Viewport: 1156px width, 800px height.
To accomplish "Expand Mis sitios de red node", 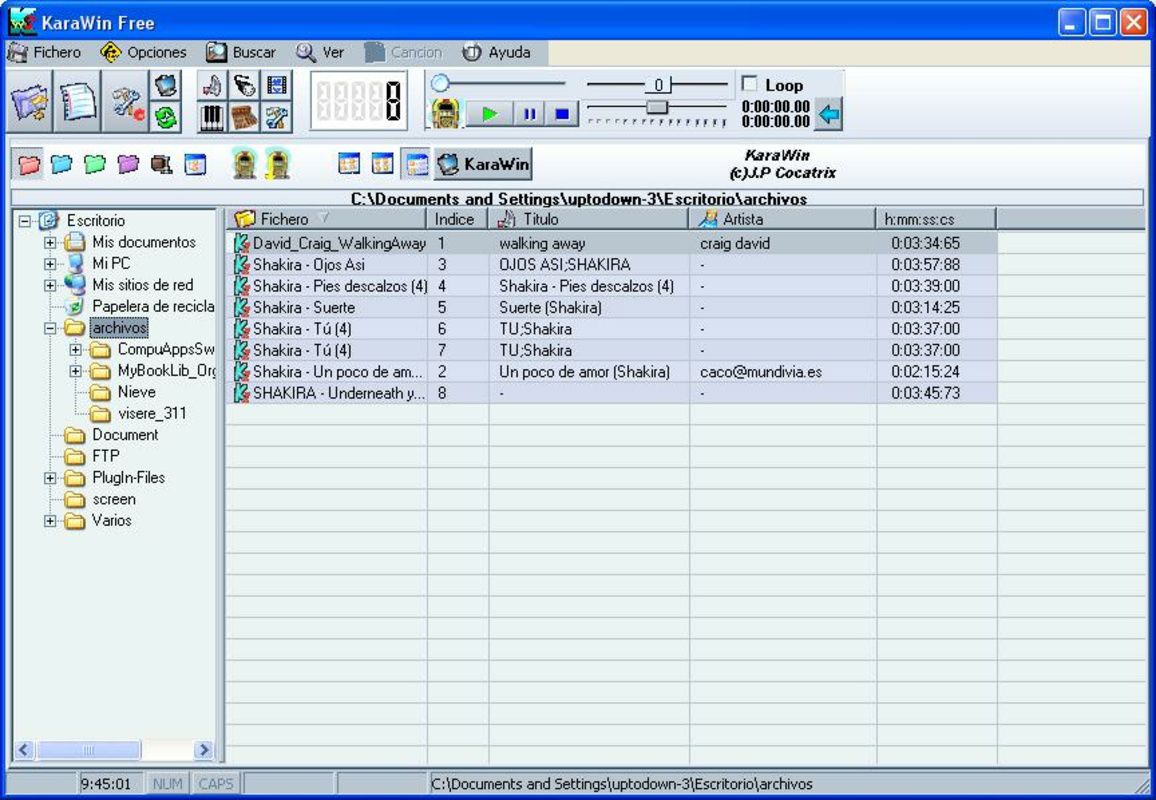I will tap(49, 285).
